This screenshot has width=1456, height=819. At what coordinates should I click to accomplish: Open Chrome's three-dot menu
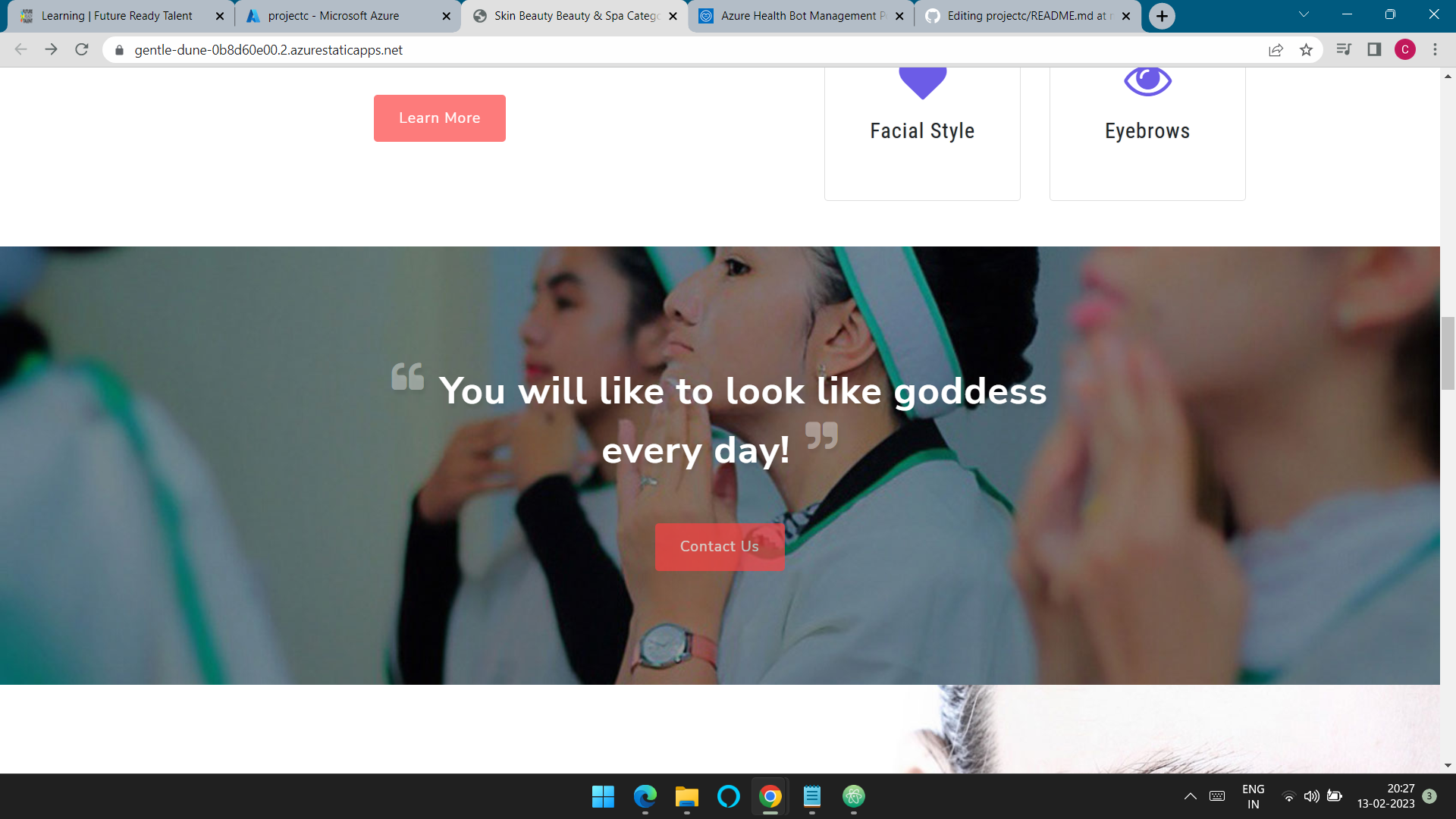(1435, 50)
